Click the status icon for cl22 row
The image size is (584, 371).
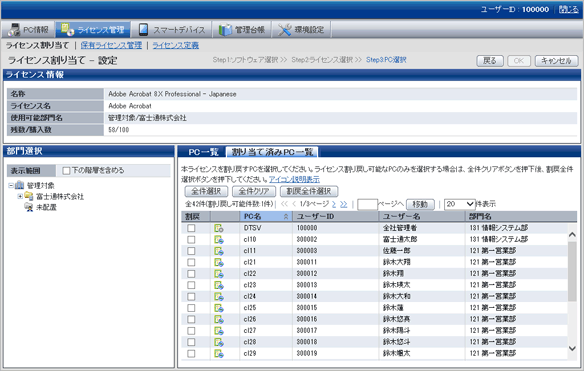point(219,274)
